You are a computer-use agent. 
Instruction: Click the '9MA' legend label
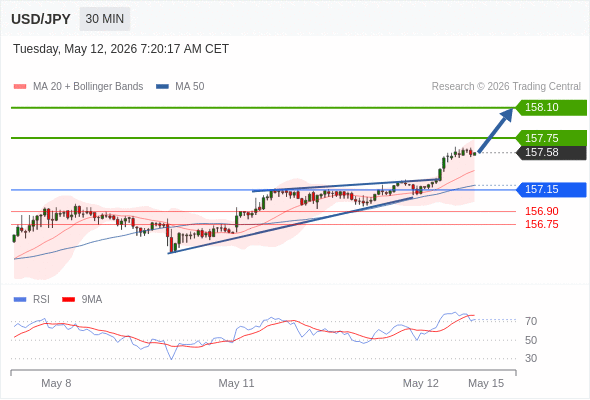(x=92, y=300)
